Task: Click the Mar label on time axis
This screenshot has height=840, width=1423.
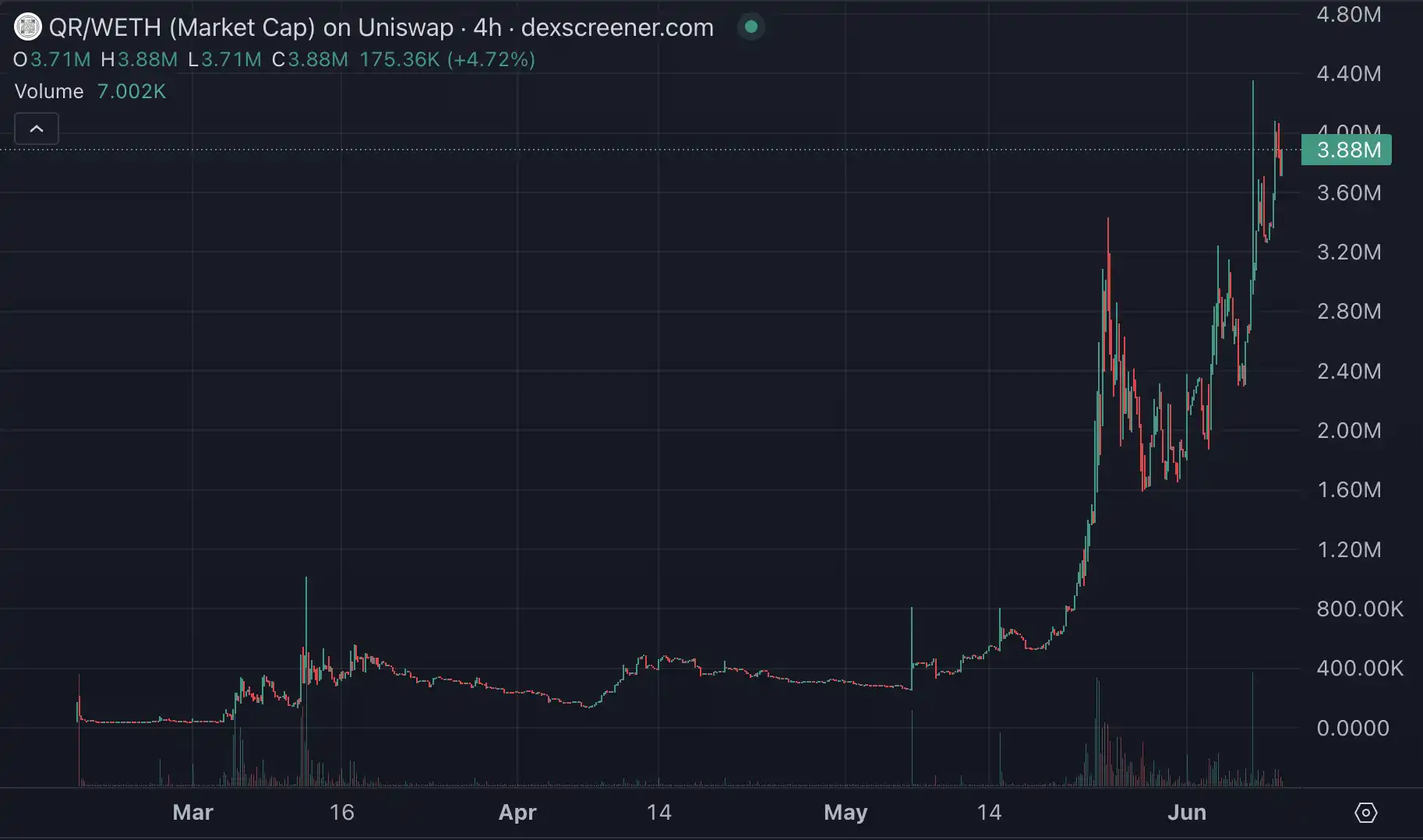Action: click(192, 813)
